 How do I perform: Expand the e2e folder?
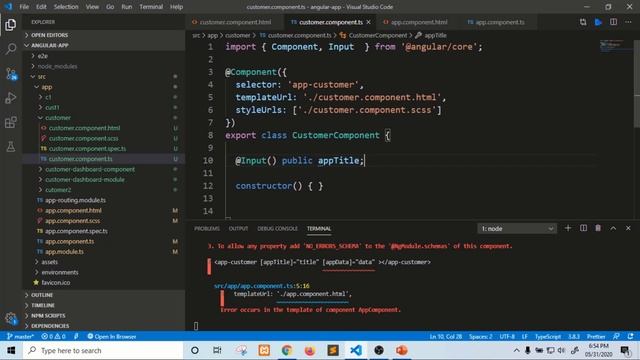click(x=104, y=56)
